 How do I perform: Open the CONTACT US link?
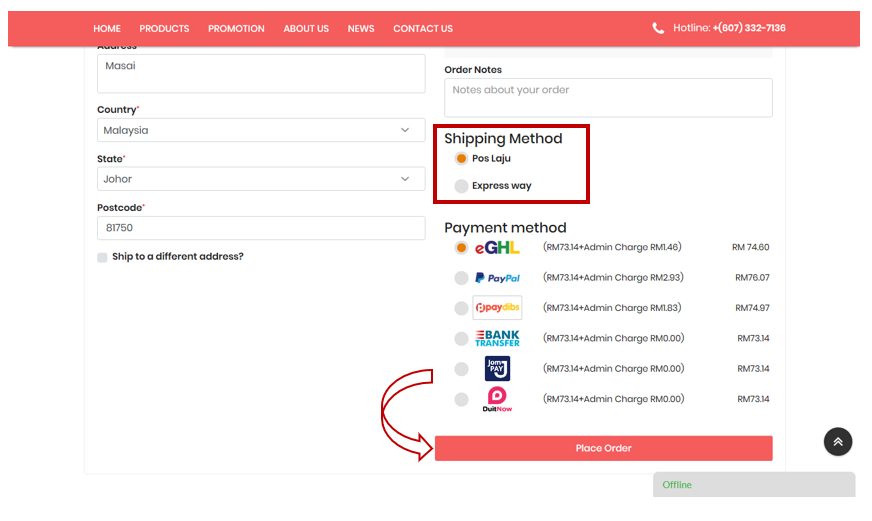click(422, 28)
